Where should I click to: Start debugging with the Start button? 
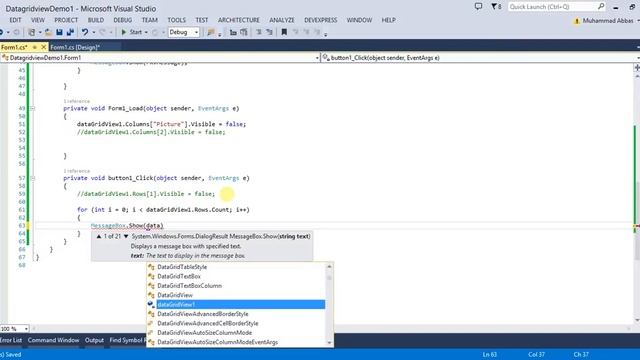(131, 32)
